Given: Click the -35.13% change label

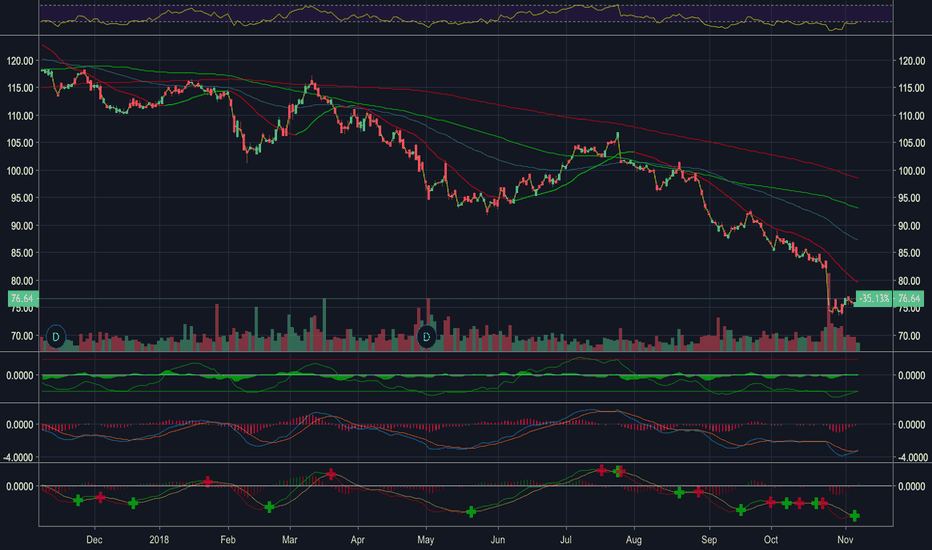Looking at the screenshot, I should click(874, 298).
